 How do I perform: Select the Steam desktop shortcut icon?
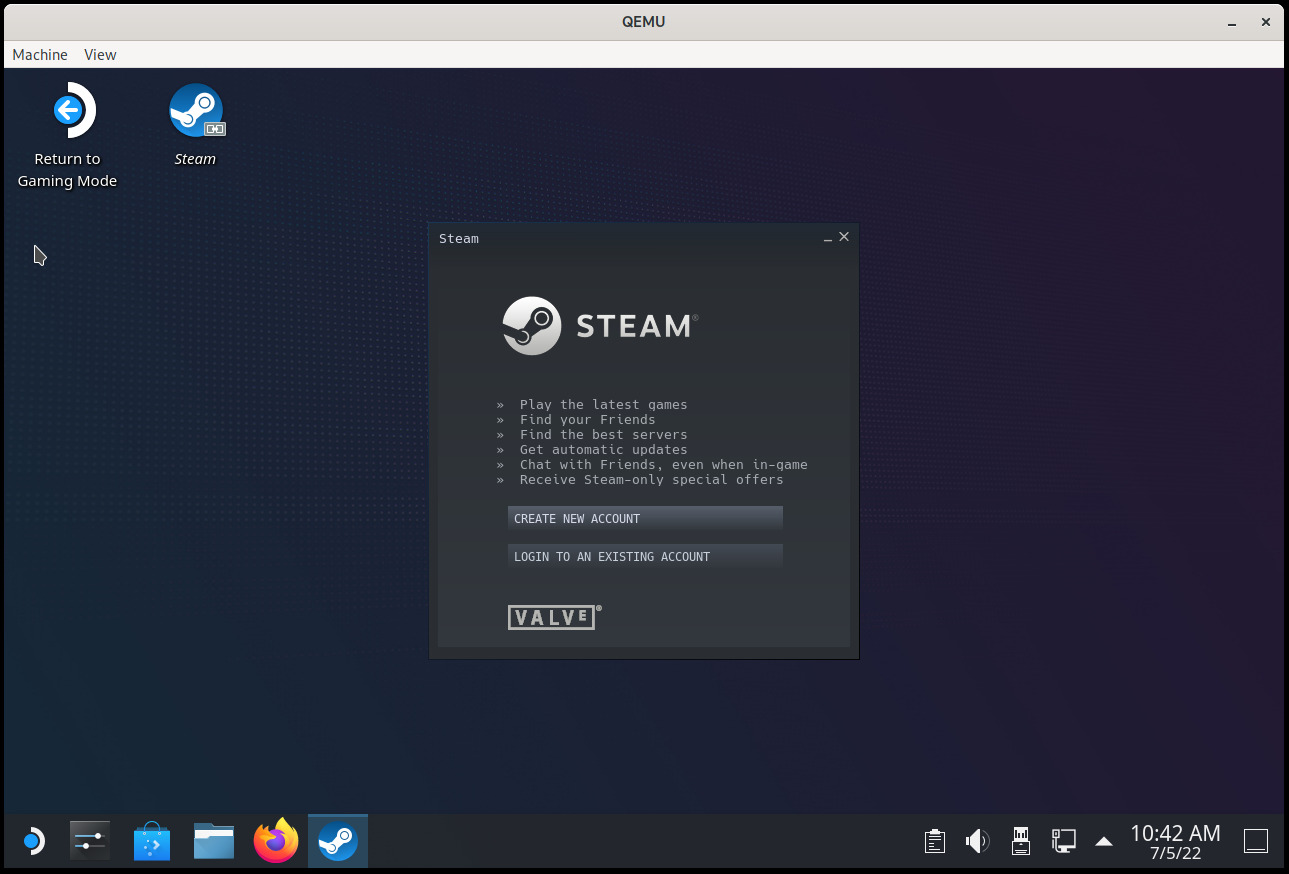(196, 110)
